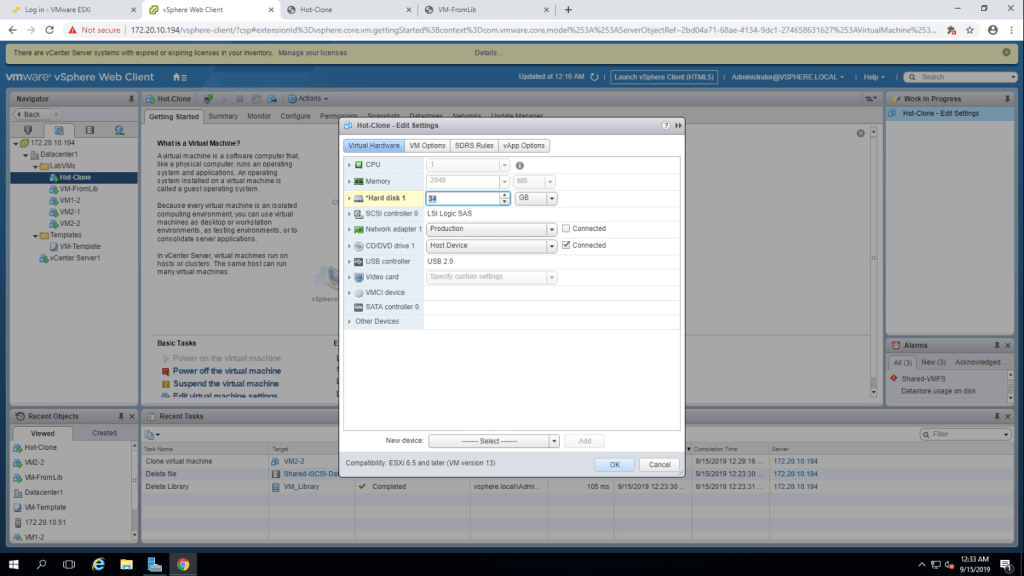Viewport: 1024px width, 576px height.
Task: Expand the Hard disk 1 settings row
Action: pyautogui.click(x=349, y=198)
